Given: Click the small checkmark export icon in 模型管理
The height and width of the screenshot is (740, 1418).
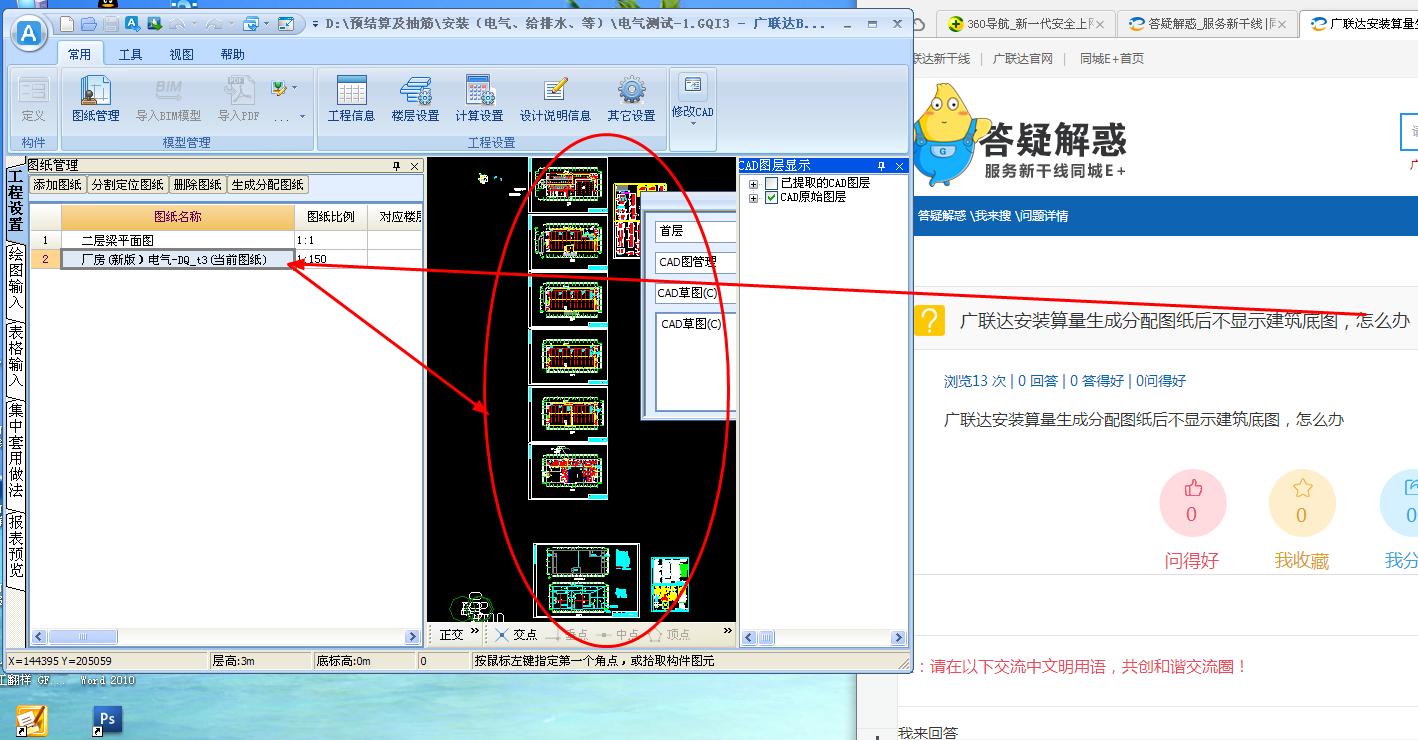Looking at the screenshot, I should [279, 88].
